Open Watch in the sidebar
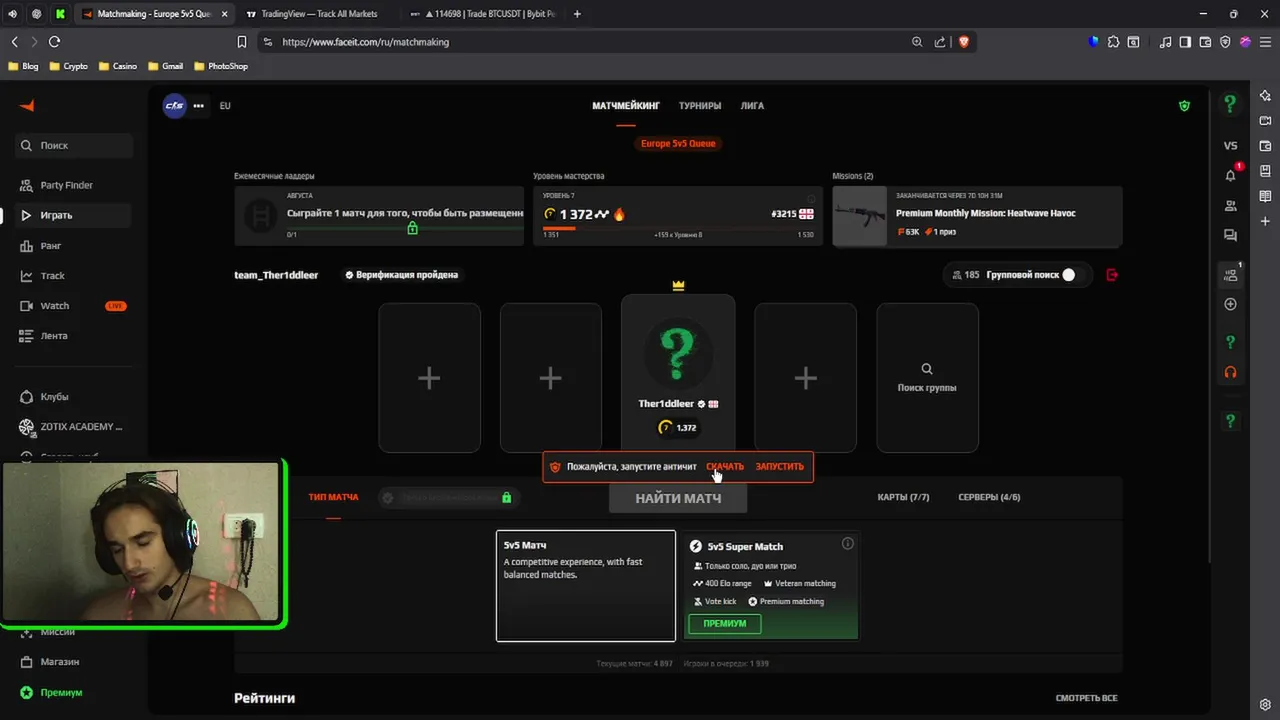The height and width of the screenshot is (720, 1280). [74, 306]
